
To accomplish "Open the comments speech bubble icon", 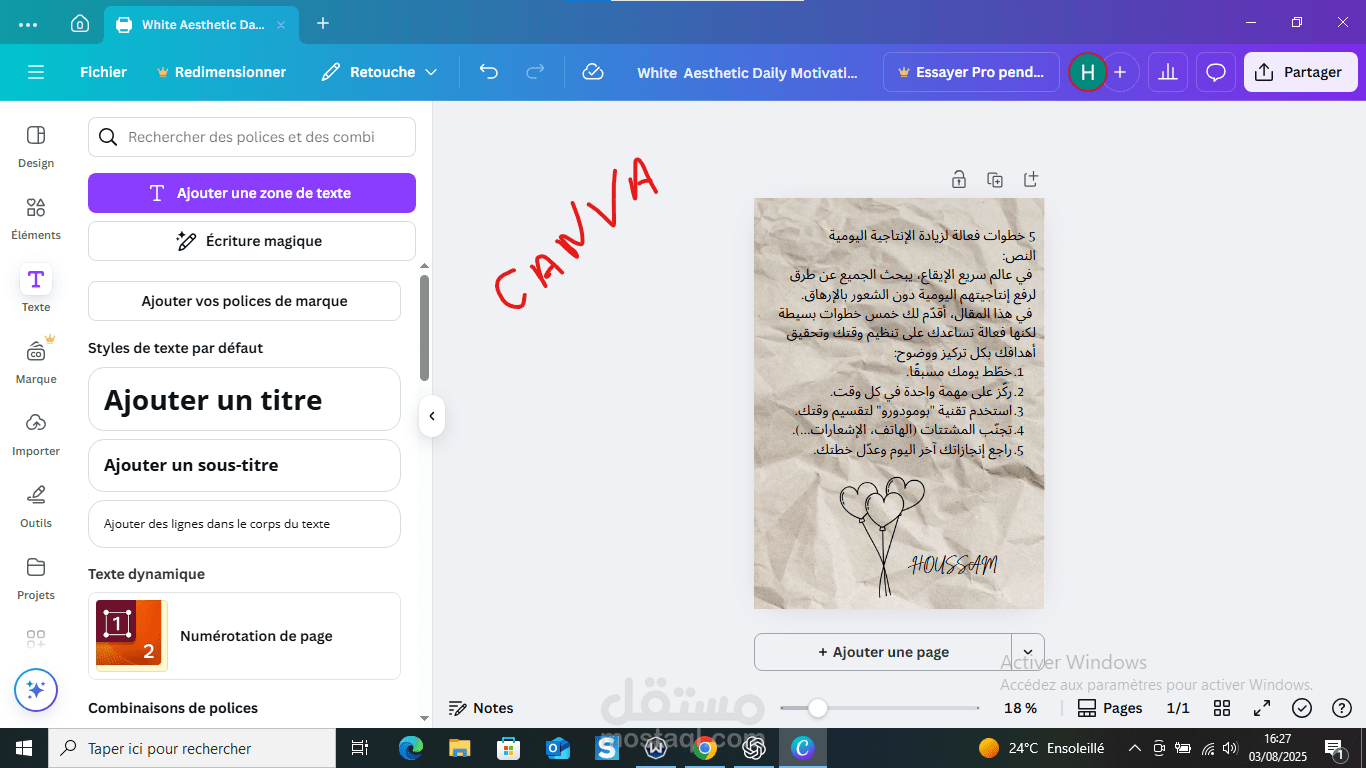I will [1216, 72].
